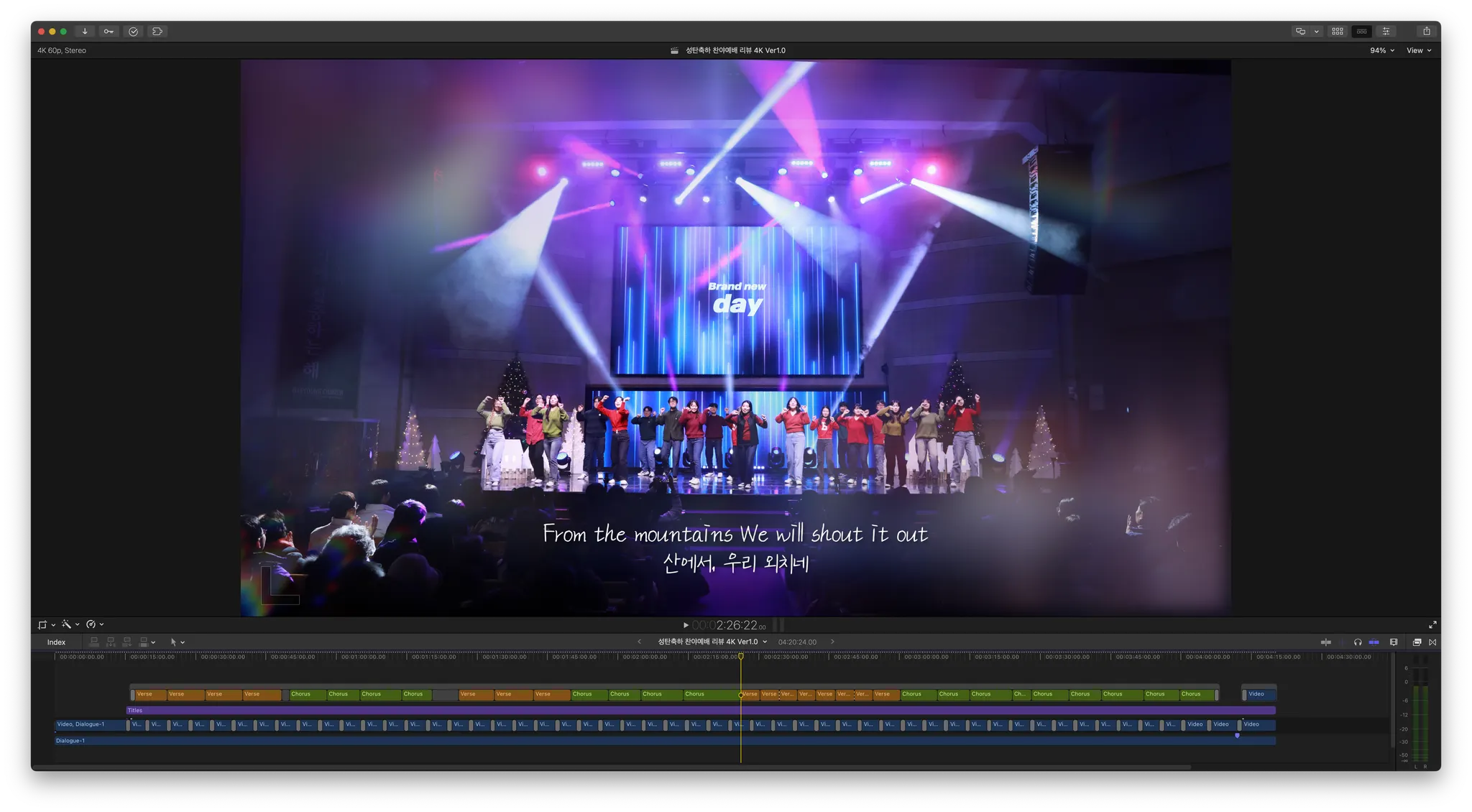Open the clip appearance filmstrip icon

1394,642
